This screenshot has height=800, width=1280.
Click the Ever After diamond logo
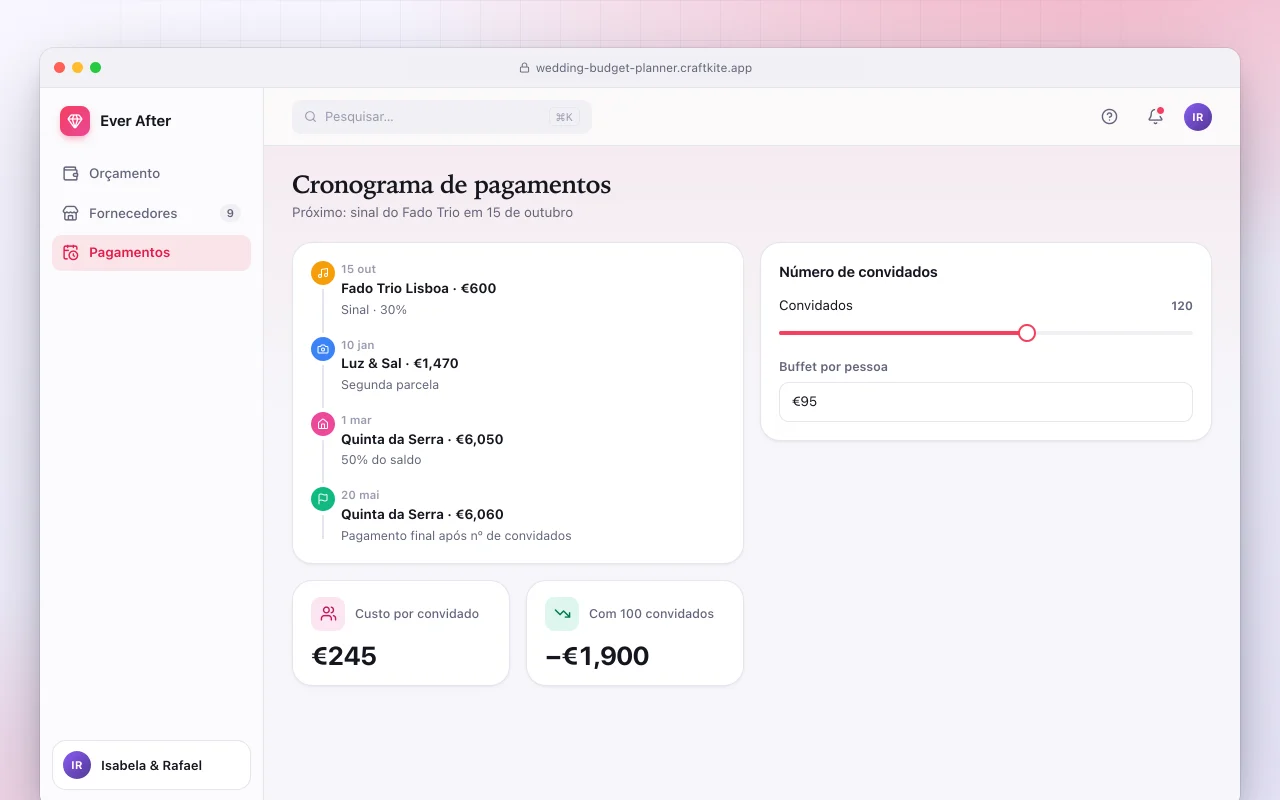pos(75,121)
